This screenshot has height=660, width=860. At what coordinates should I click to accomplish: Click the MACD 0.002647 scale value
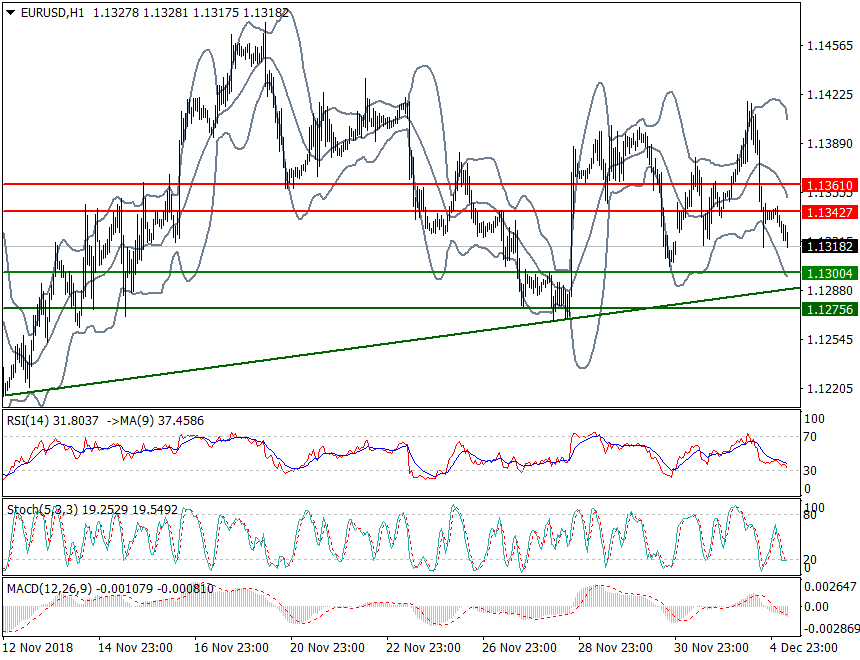[x=830, y=587]
